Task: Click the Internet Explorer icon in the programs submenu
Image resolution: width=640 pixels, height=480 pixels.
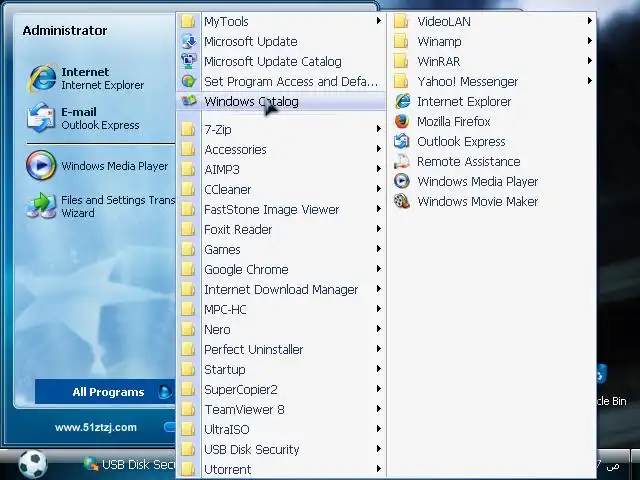Action: (x=402, y=101)
